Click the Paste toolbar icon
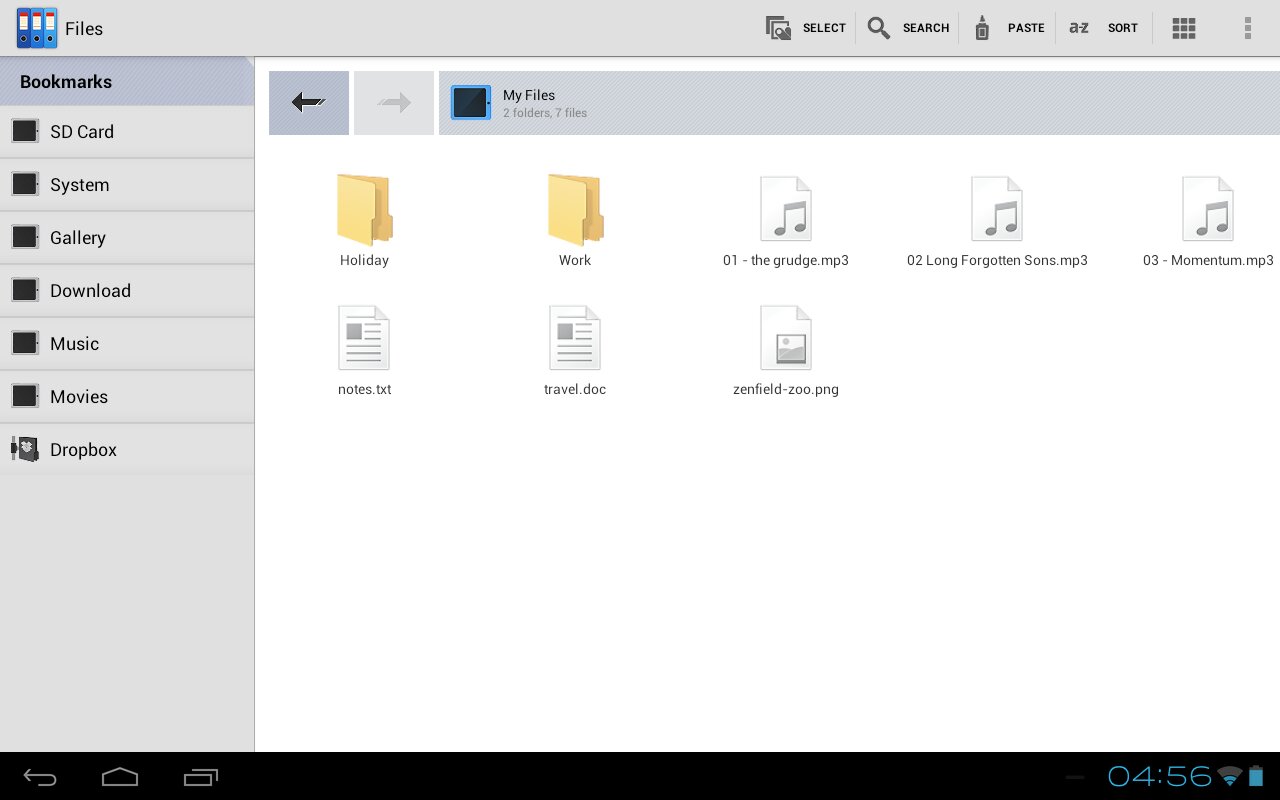This screenshot has width=1280, height=800. click(982, 28)
